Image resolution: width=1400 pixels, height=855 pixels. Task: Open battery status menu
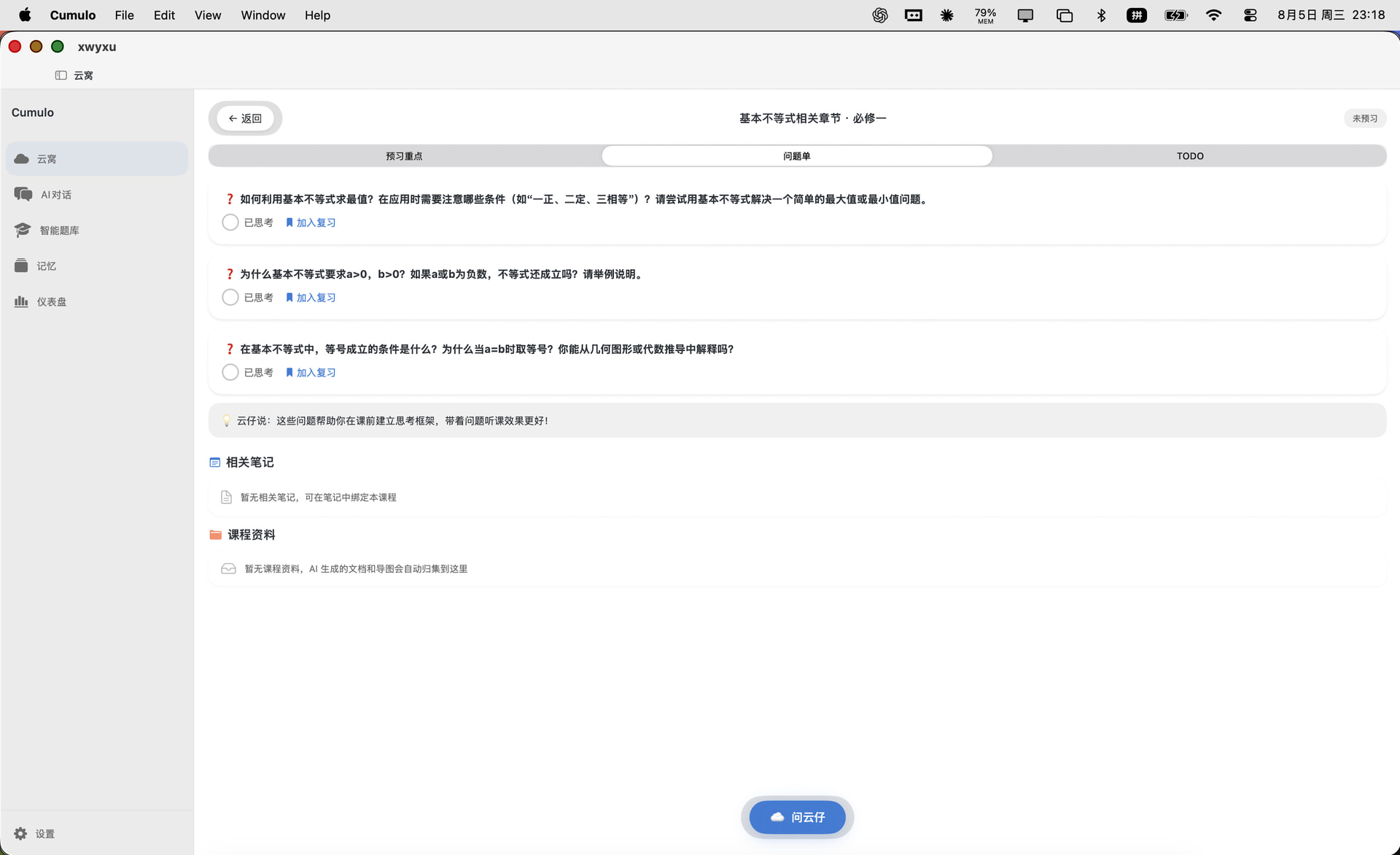pyautogui.click(x=1175, y=15)
